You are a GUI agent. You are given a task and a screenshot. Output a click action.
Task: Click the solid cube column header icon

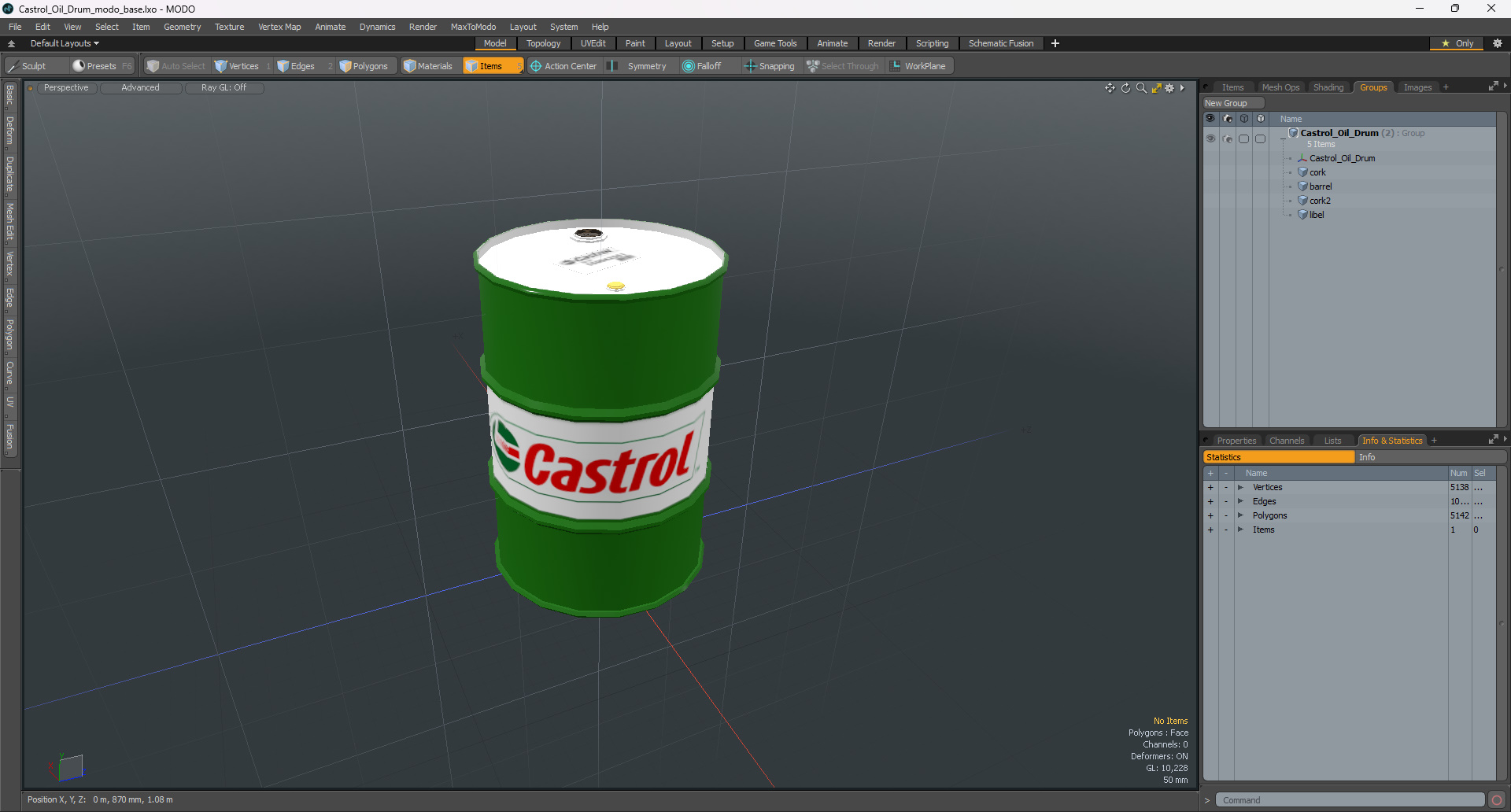point(1261,119)
